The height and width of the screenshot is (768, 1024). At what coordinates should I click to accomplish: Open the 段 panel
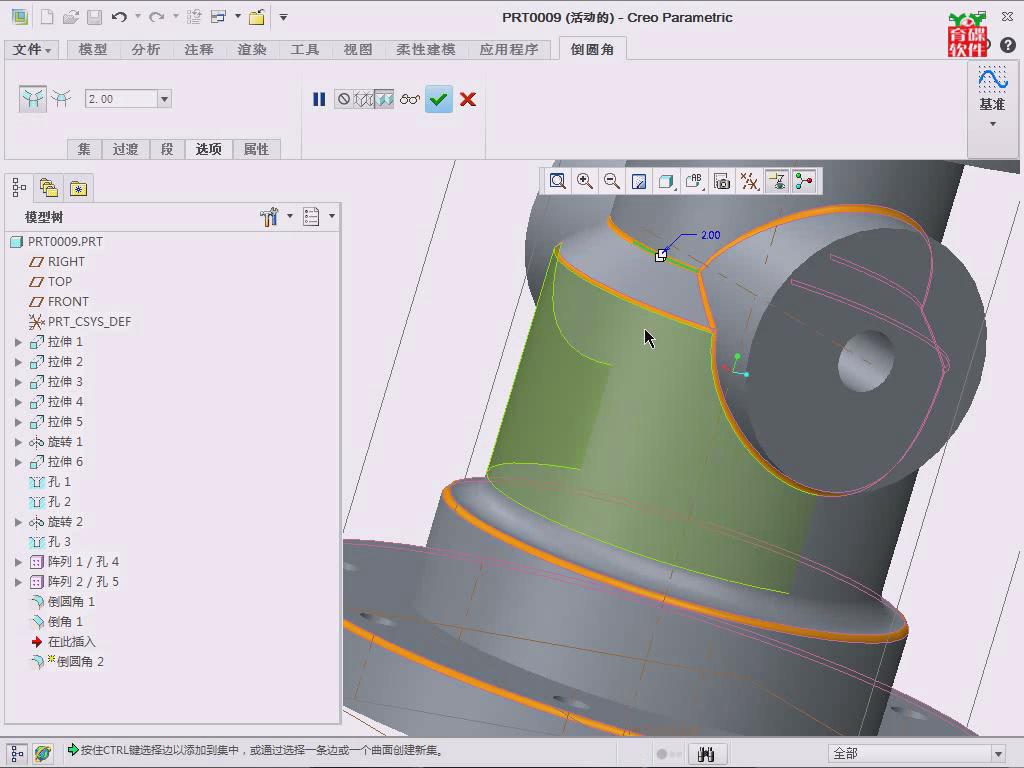167,149
